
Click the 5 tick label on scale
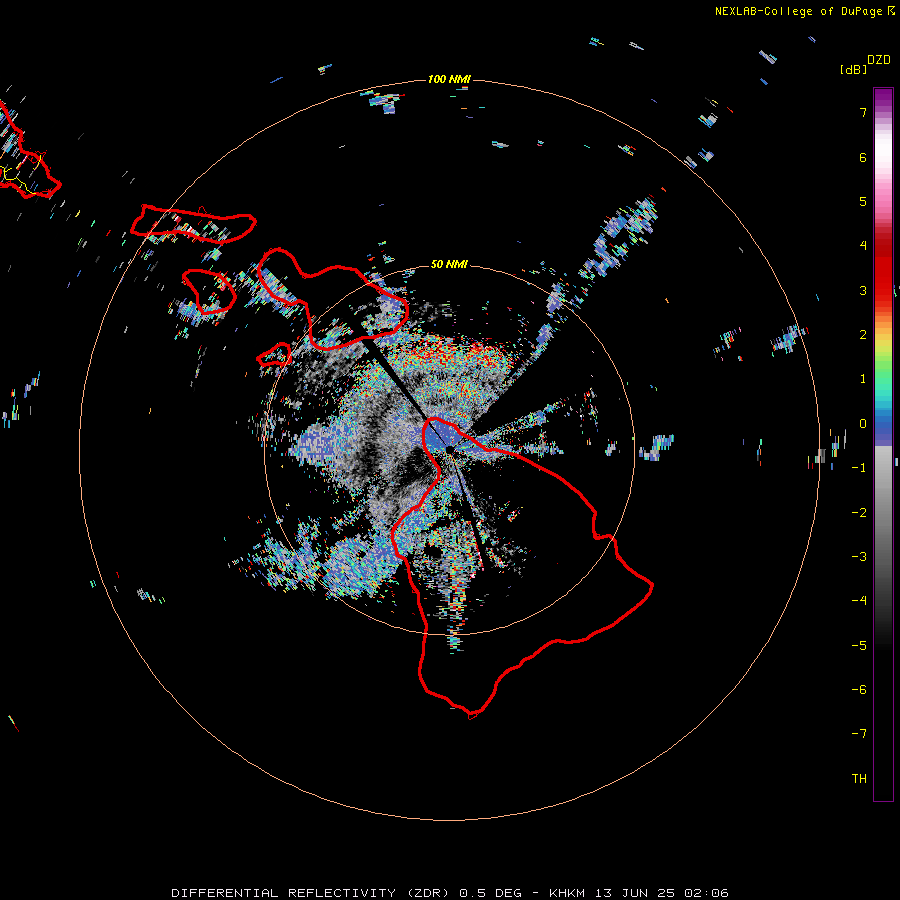tap(863, 201)
